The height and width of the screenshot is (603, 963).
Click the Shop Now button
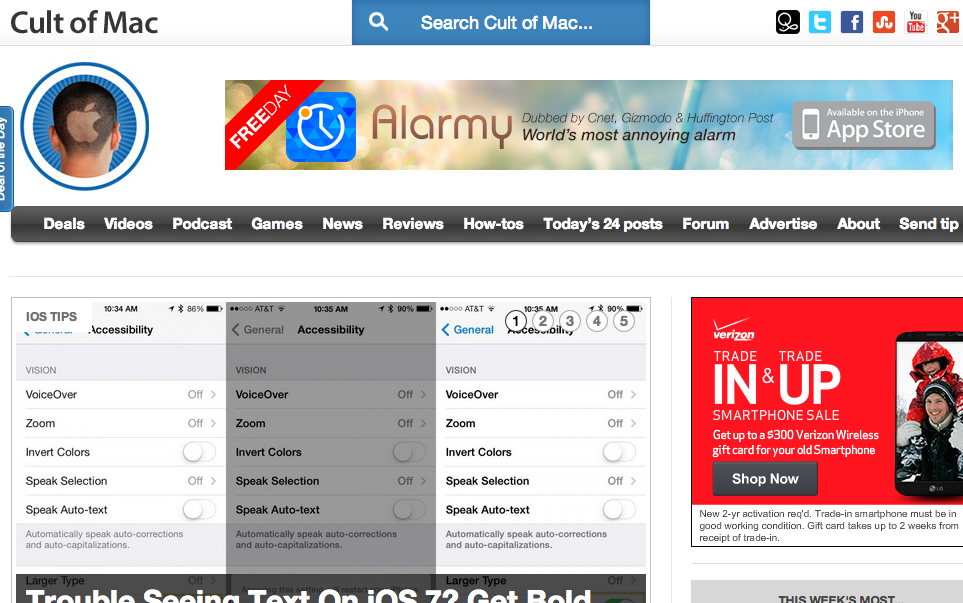(x=765, y=479)
